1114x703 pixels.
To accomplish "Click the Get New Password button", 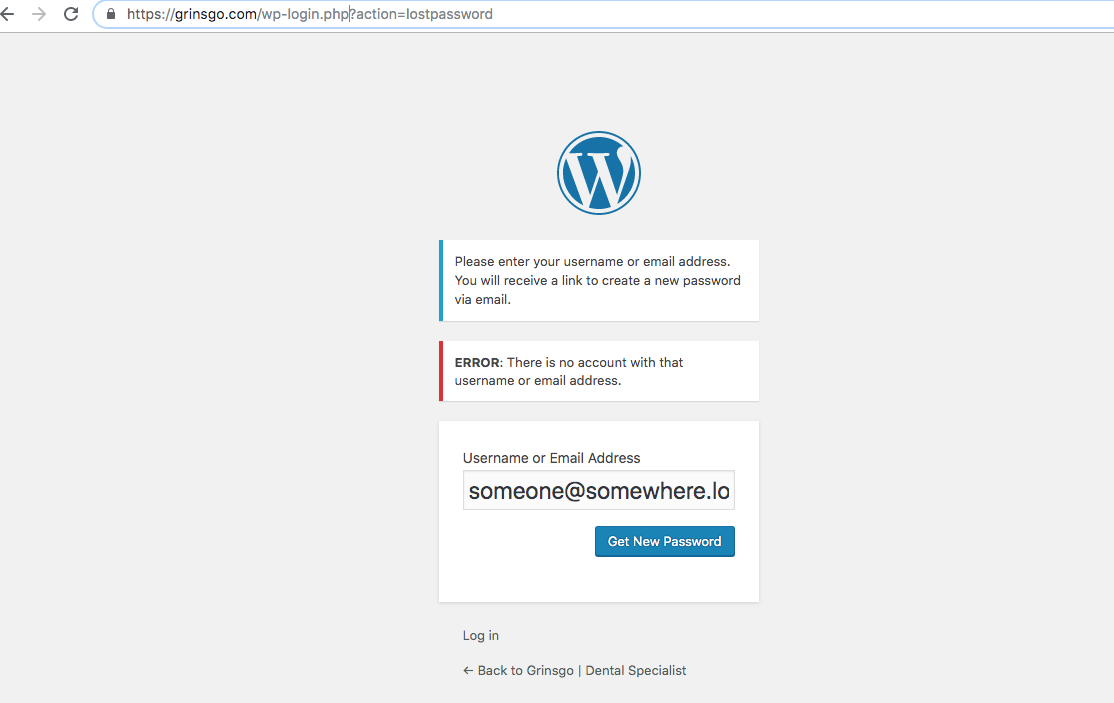I will point(664,541).
